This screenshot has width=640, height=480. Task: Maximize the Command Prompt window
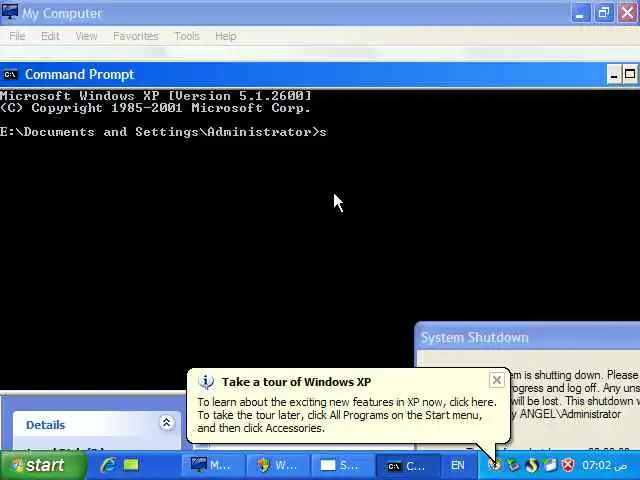click(630, 75)
